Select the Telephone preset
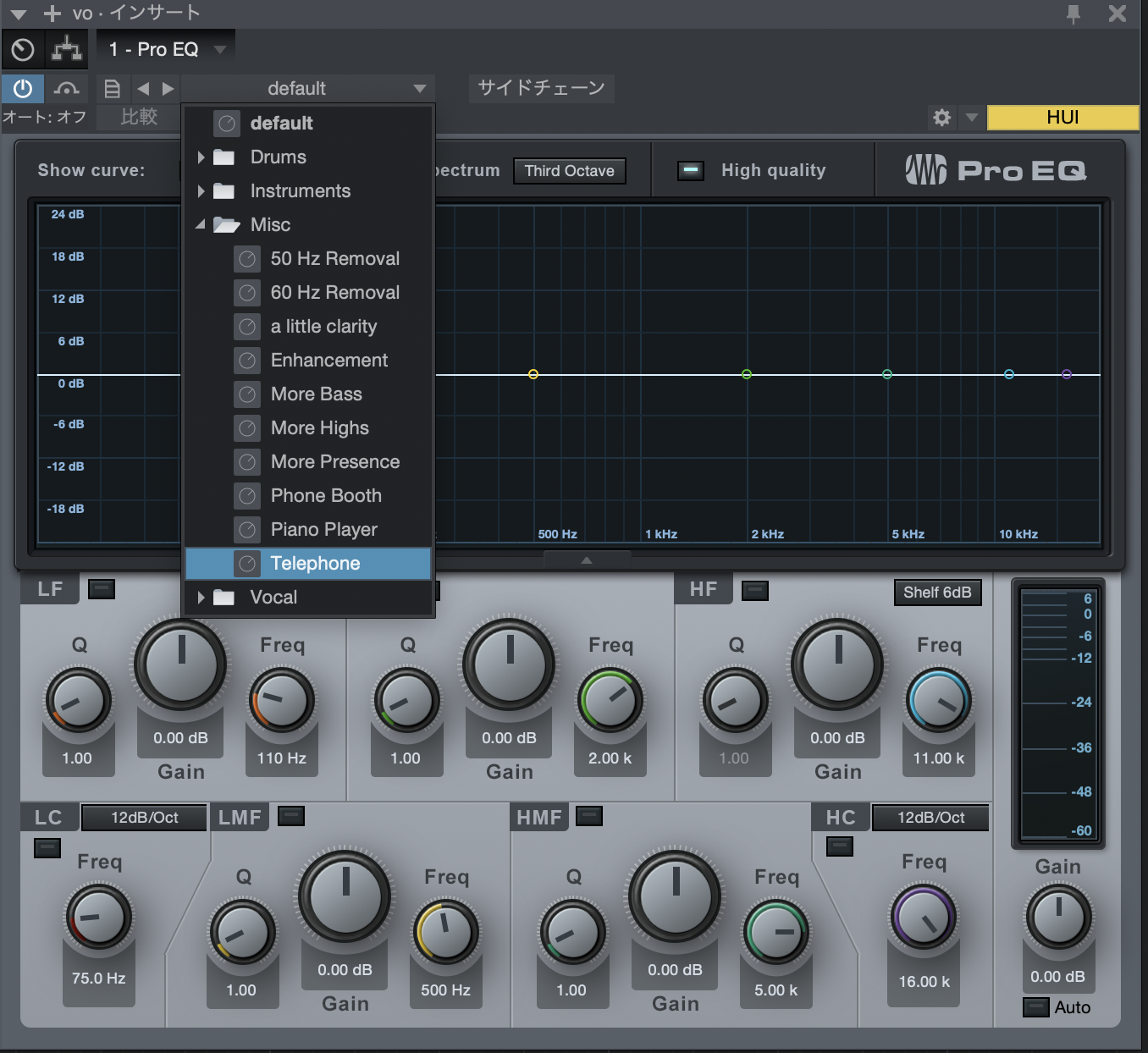This screenshot has width=1148, height=1053. pyautogui.click(x=315, y=564)
